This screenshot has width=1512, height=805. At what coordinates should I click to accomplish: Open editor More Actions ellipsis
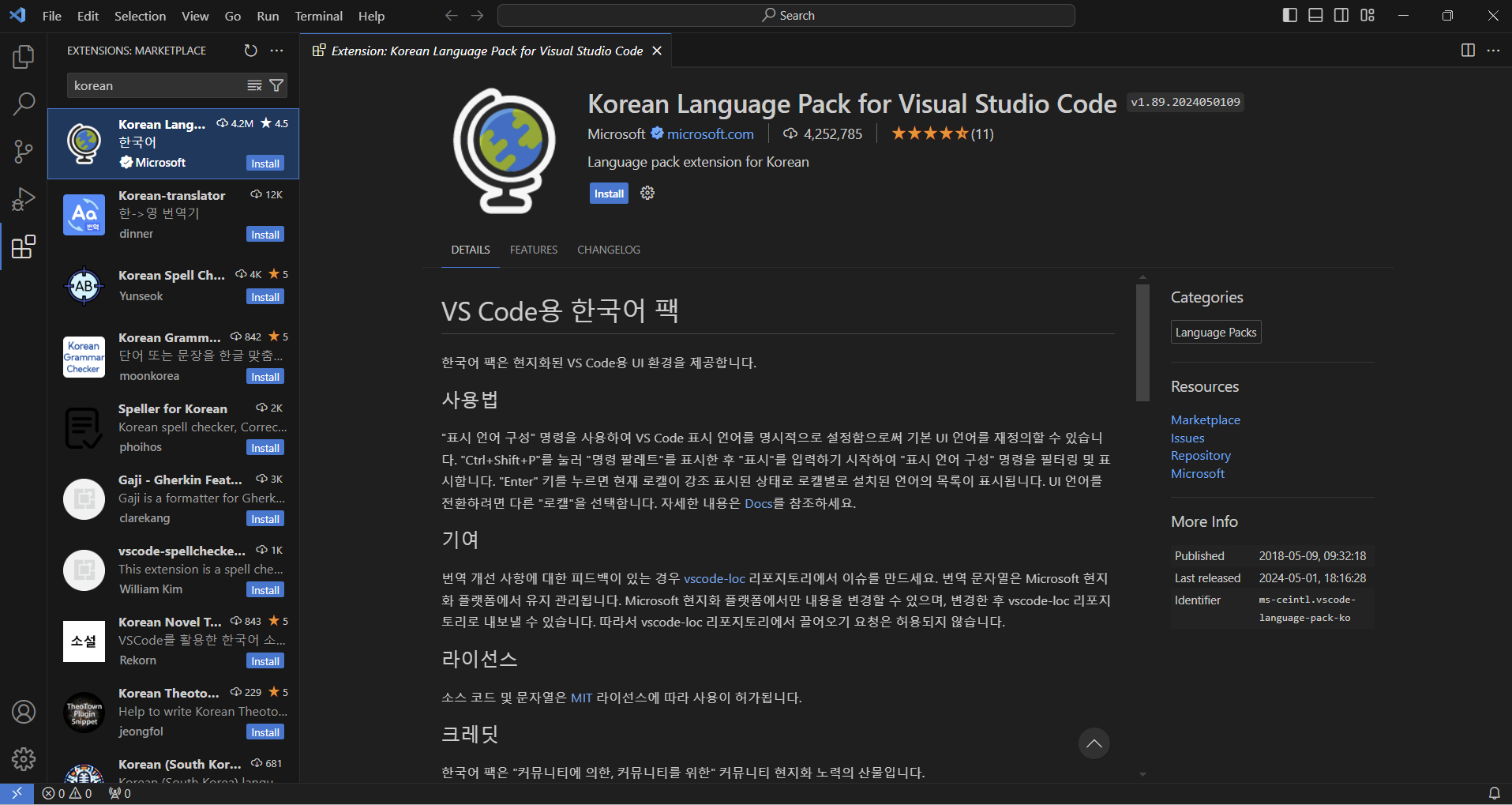click(1493, 51)
